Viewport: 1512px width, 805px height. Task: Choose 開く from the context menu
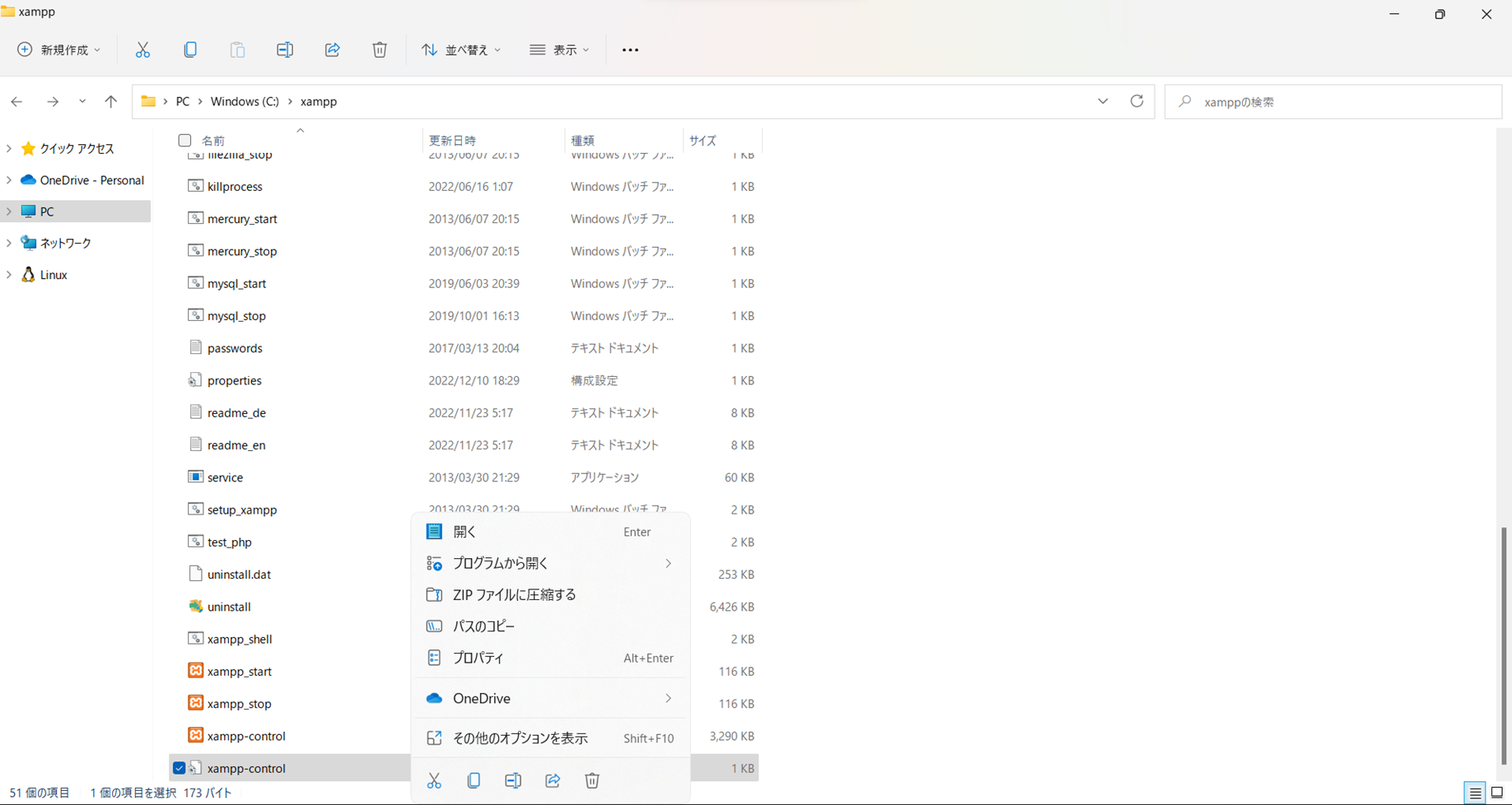(550, 532)
